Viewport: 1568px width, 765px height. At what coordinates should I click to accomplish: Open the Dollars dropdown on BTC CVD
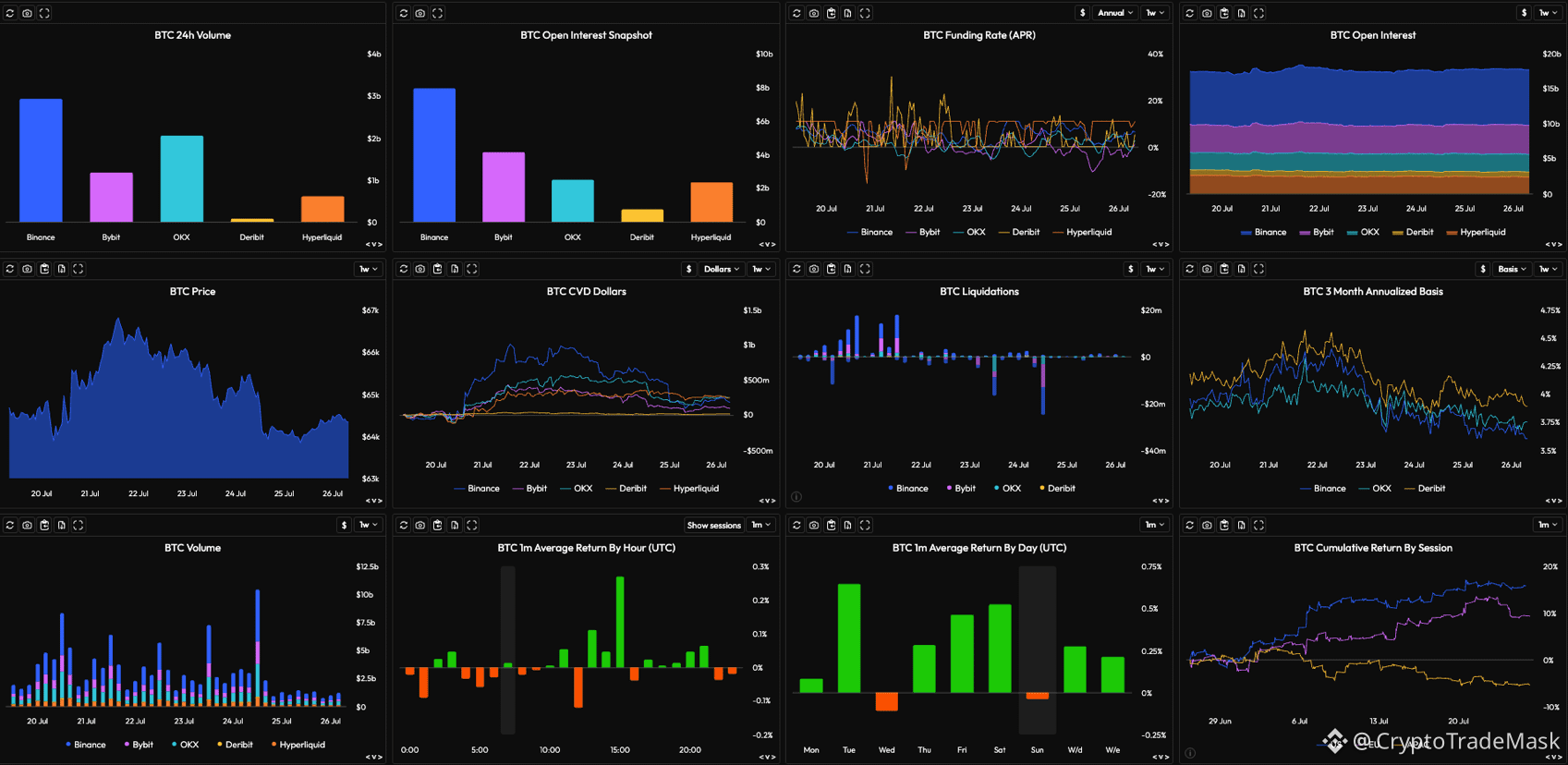pyautogui.click(x=722, y=269)
